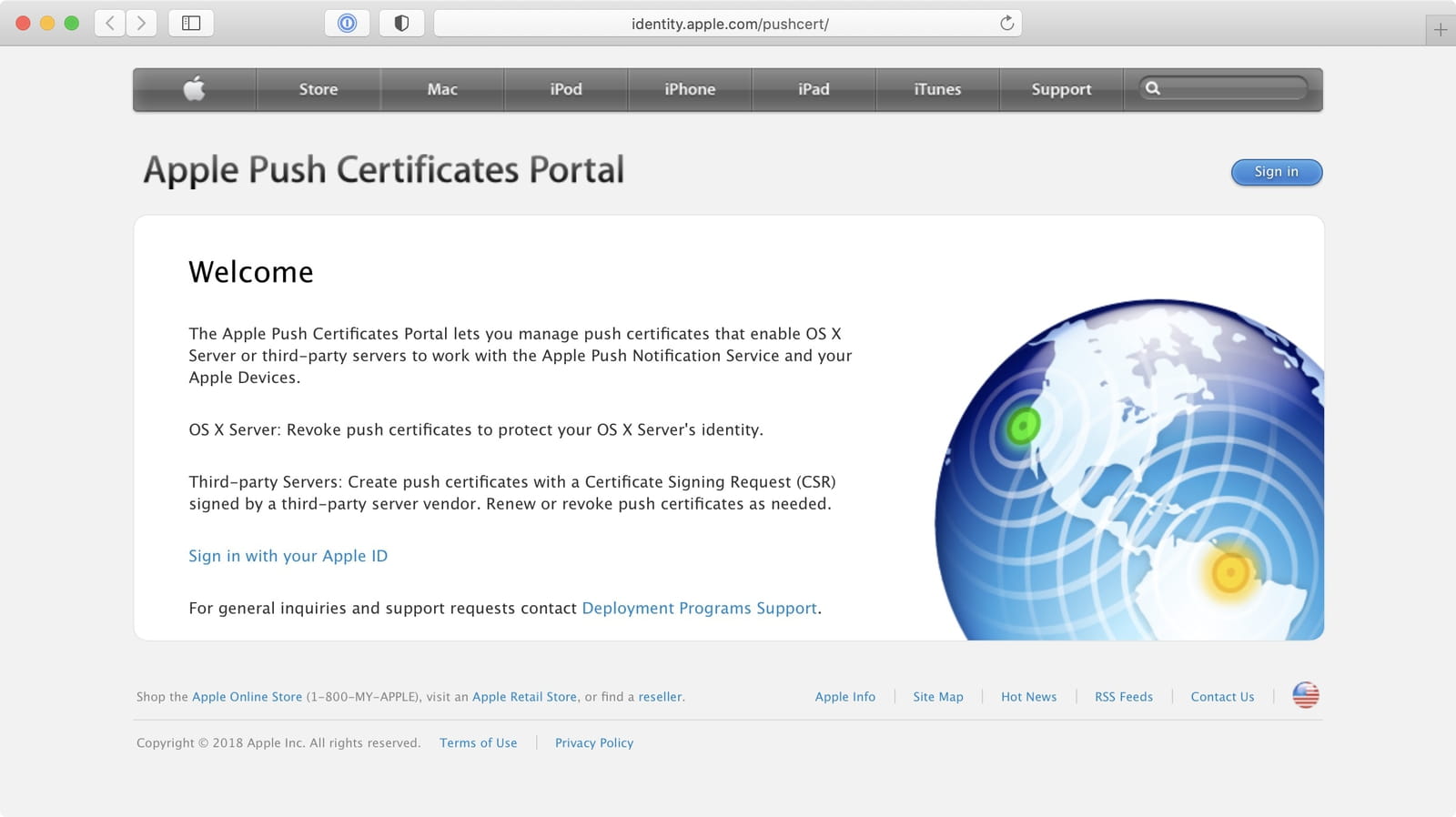
Task: Click the reseller link
Action: (x=660, y=697)
